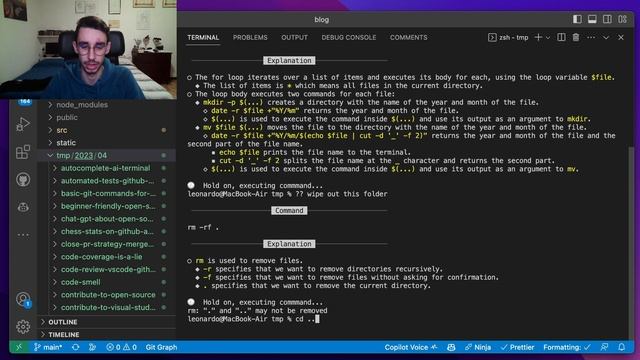640x360 pixels.
Task: Switch to the OUTPUT tab
Action: coord(294,38)
